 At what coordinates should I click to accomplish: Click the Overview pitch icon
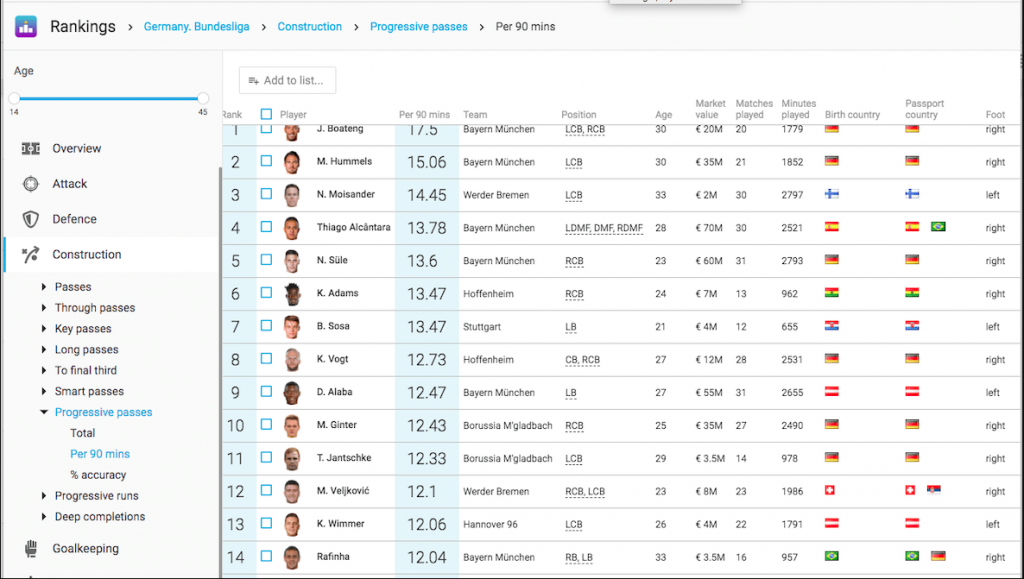pyautogui.click(x=31, y=148)
